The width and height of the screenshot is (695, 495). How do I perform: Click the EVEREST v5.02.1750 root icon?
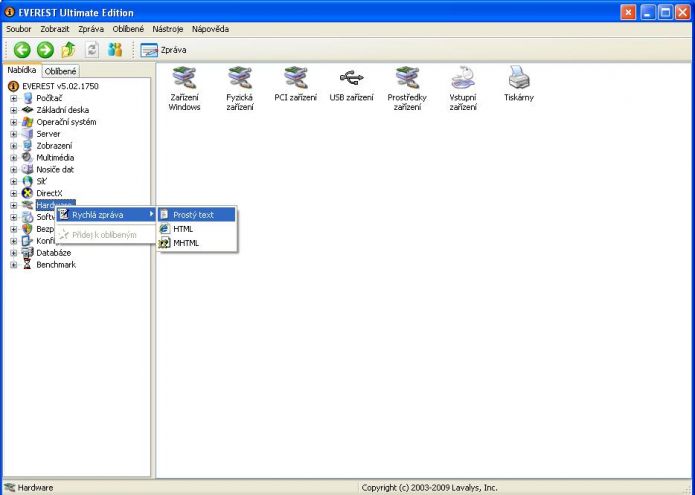coord(14,86)
